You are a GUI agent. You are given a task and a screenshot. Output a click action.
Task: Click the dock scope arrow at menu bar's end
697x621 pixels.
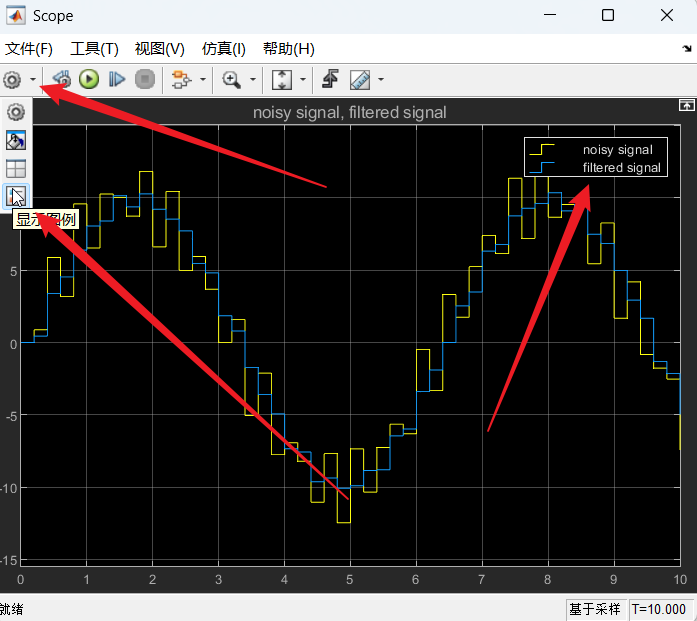(x=687, y=48)
